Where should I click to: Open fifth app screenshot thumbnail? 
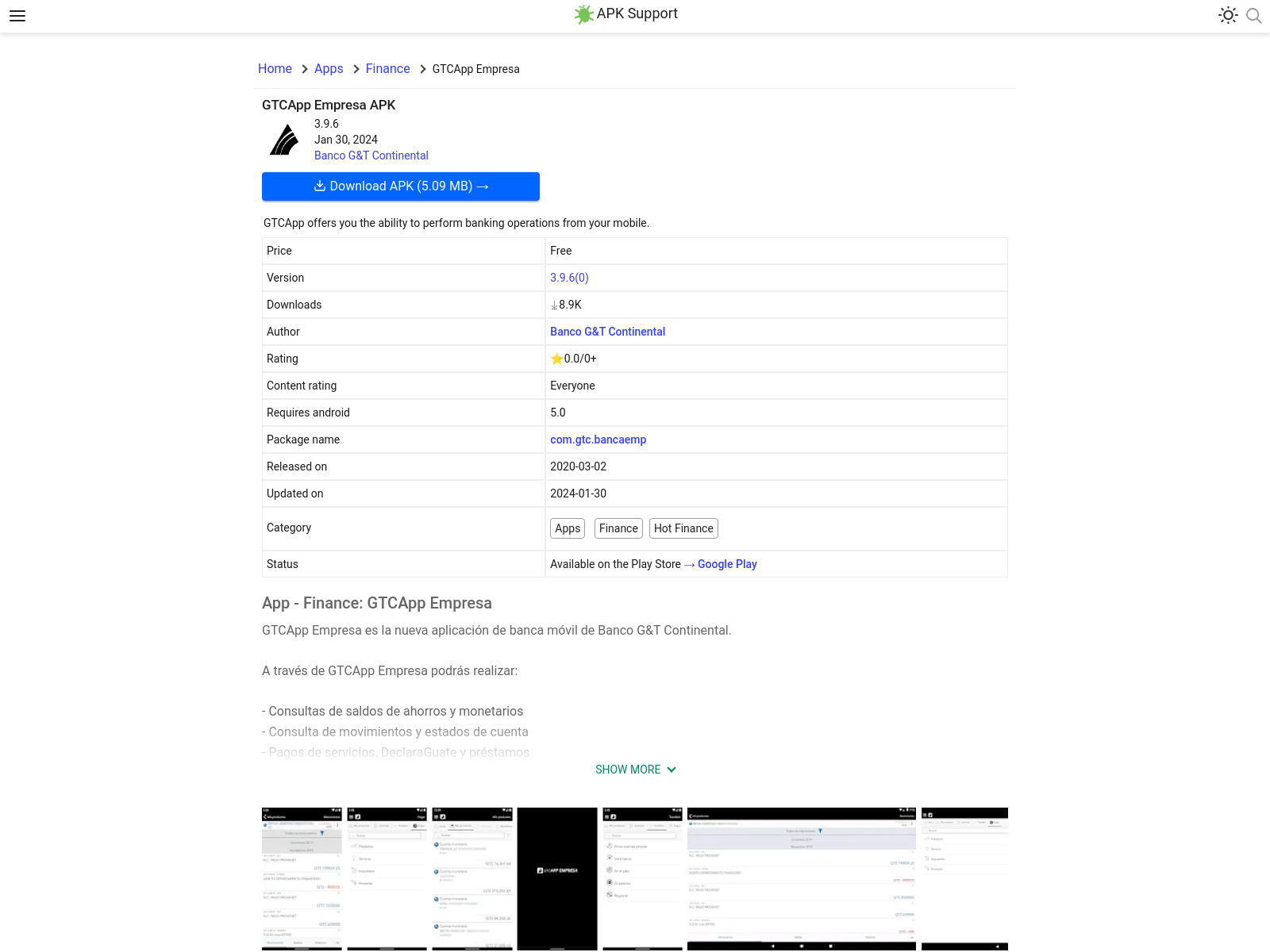pos(642,878)
